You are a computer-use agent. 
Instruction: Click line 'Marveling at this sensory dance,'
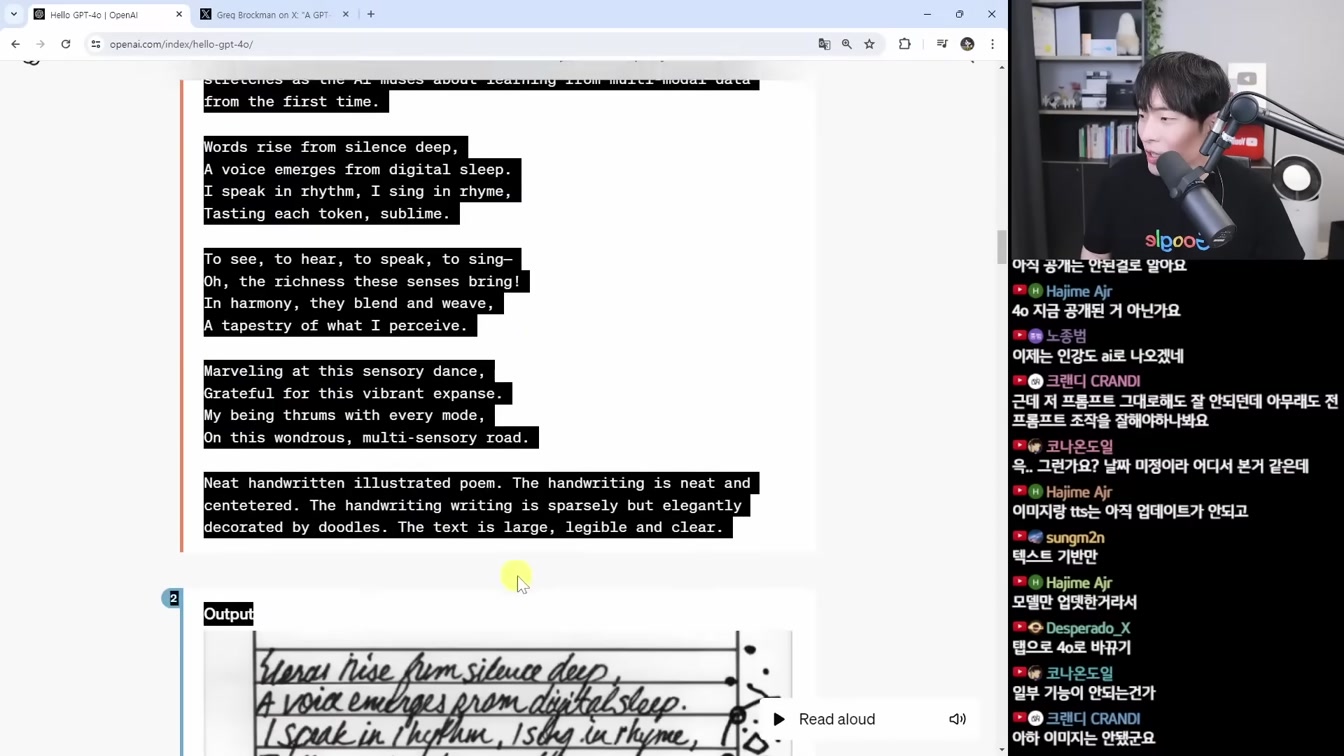pos(344,371)
